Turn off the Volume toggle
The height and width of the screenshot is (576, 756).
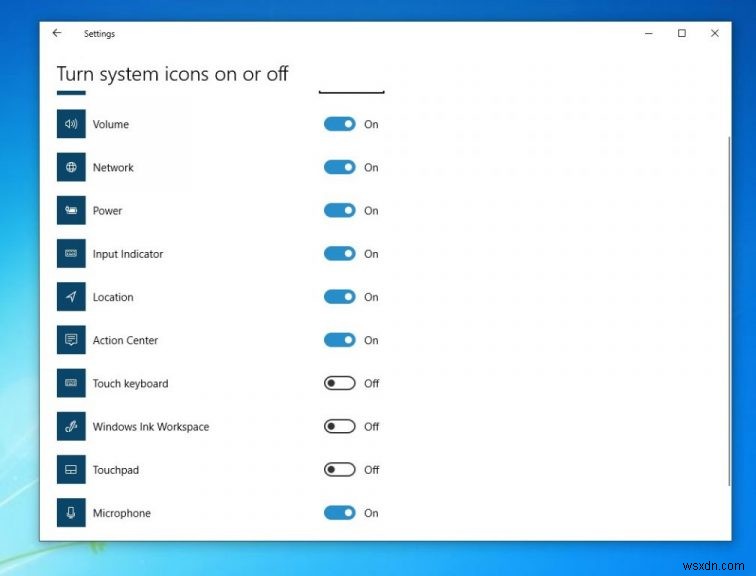pyautogui.click(x=339, y=124)
